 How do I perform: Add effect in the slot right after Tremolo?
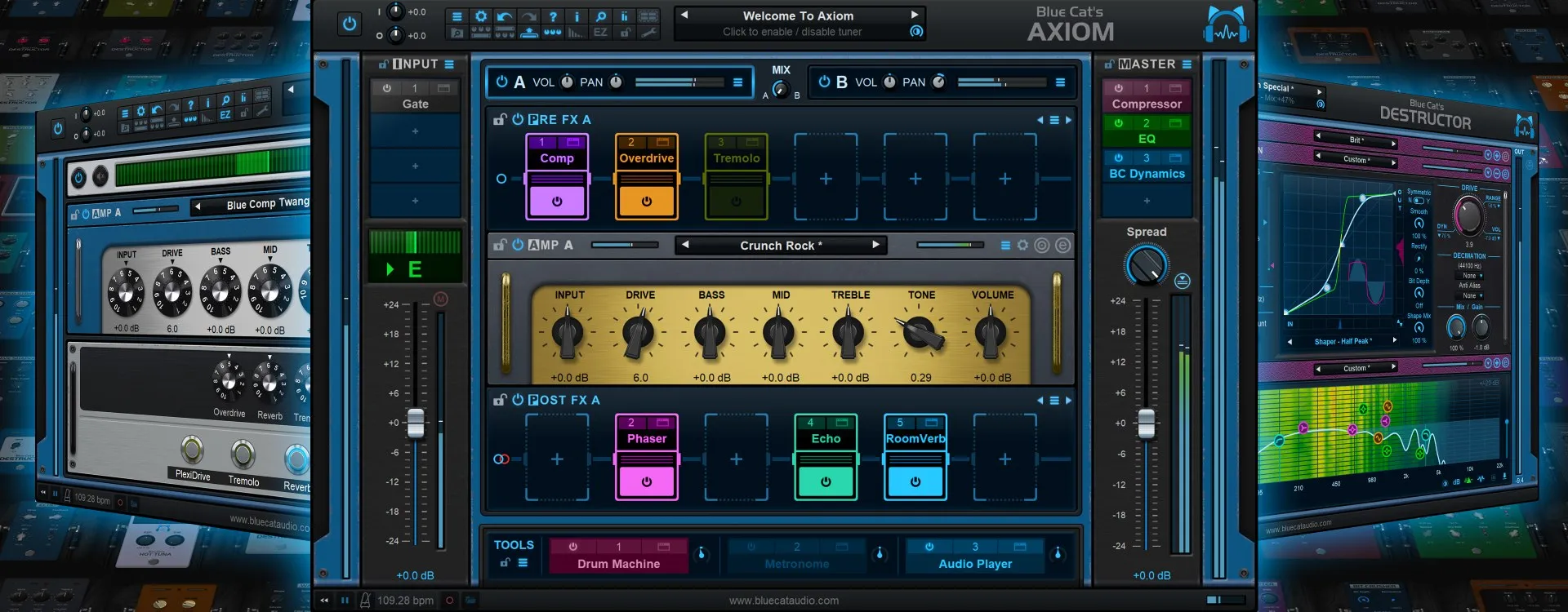(826, 178)
